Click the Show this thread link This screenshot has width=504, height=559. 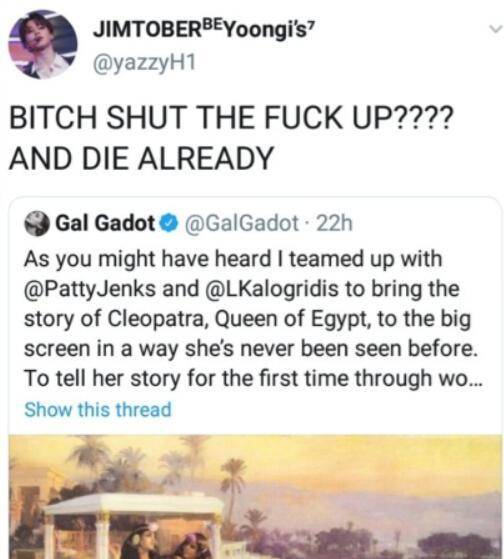(x=98, y=409)
